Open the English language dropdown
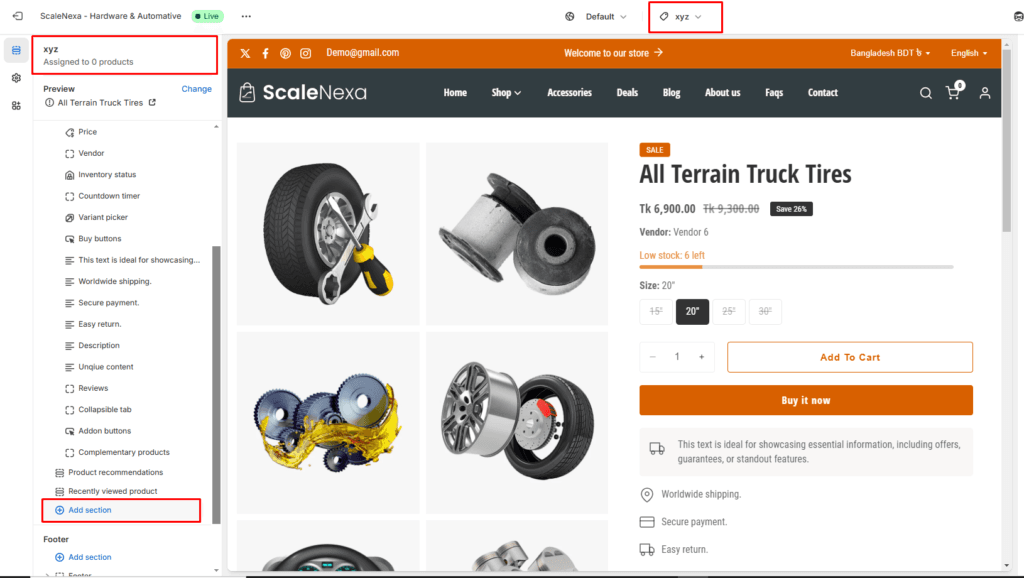The image size is (1024, 578). point(968,53)
